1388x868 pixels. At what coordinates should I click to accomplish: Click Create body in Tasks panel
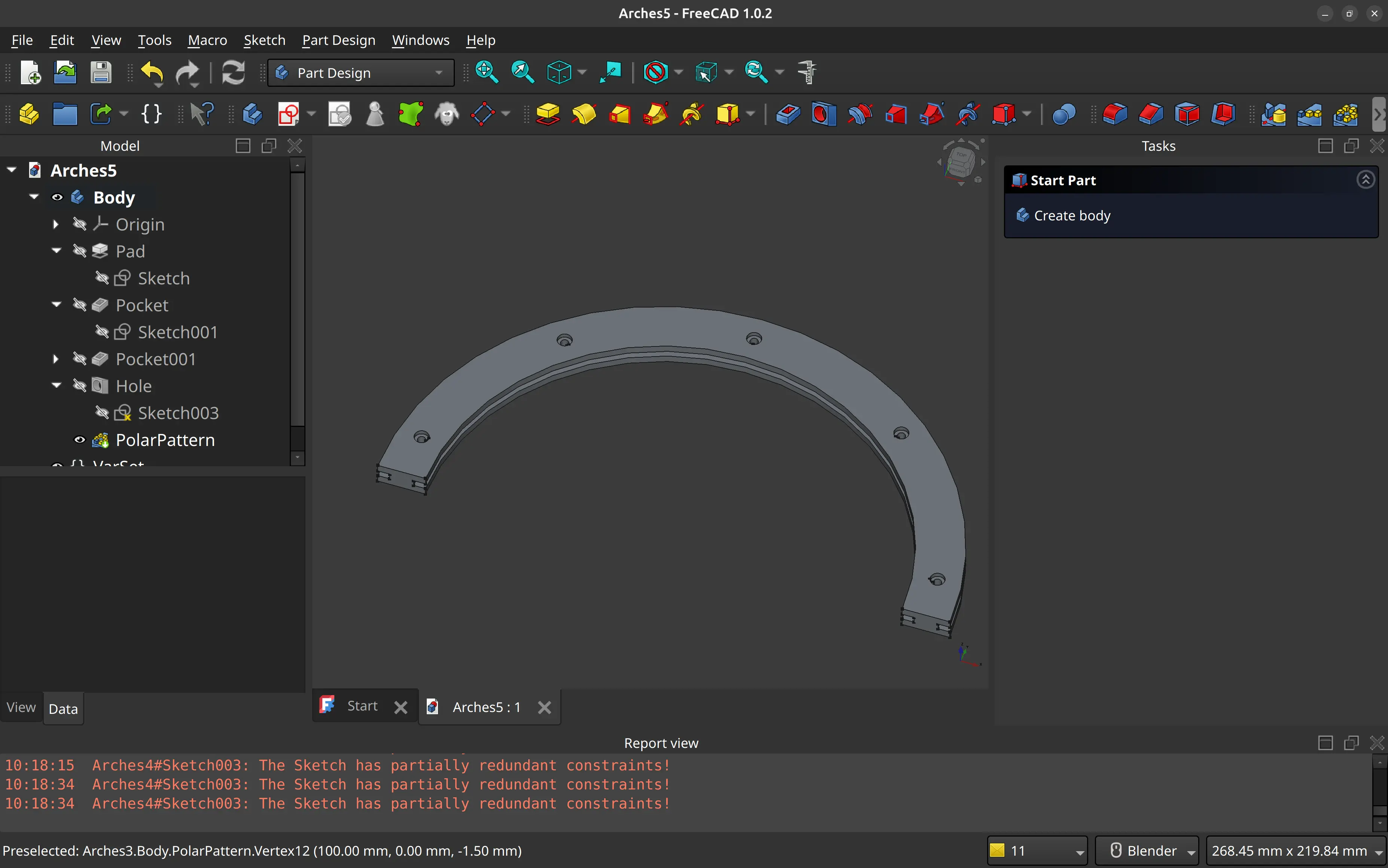coord(1072,216)
